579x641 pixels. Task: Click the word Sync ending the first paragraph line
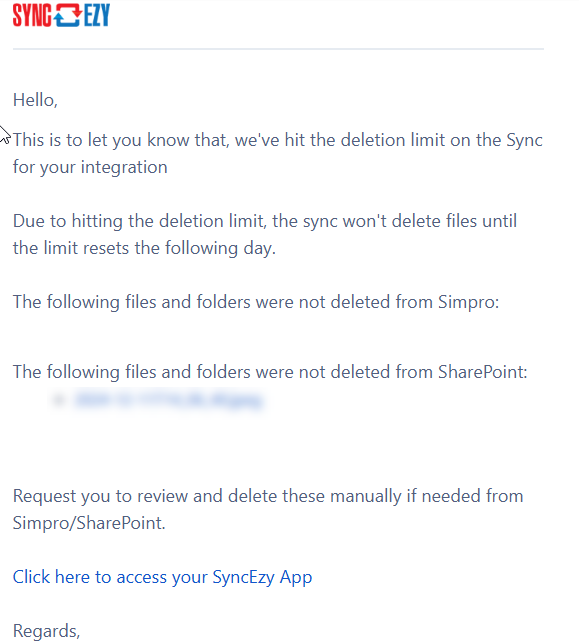click(525, 140)
